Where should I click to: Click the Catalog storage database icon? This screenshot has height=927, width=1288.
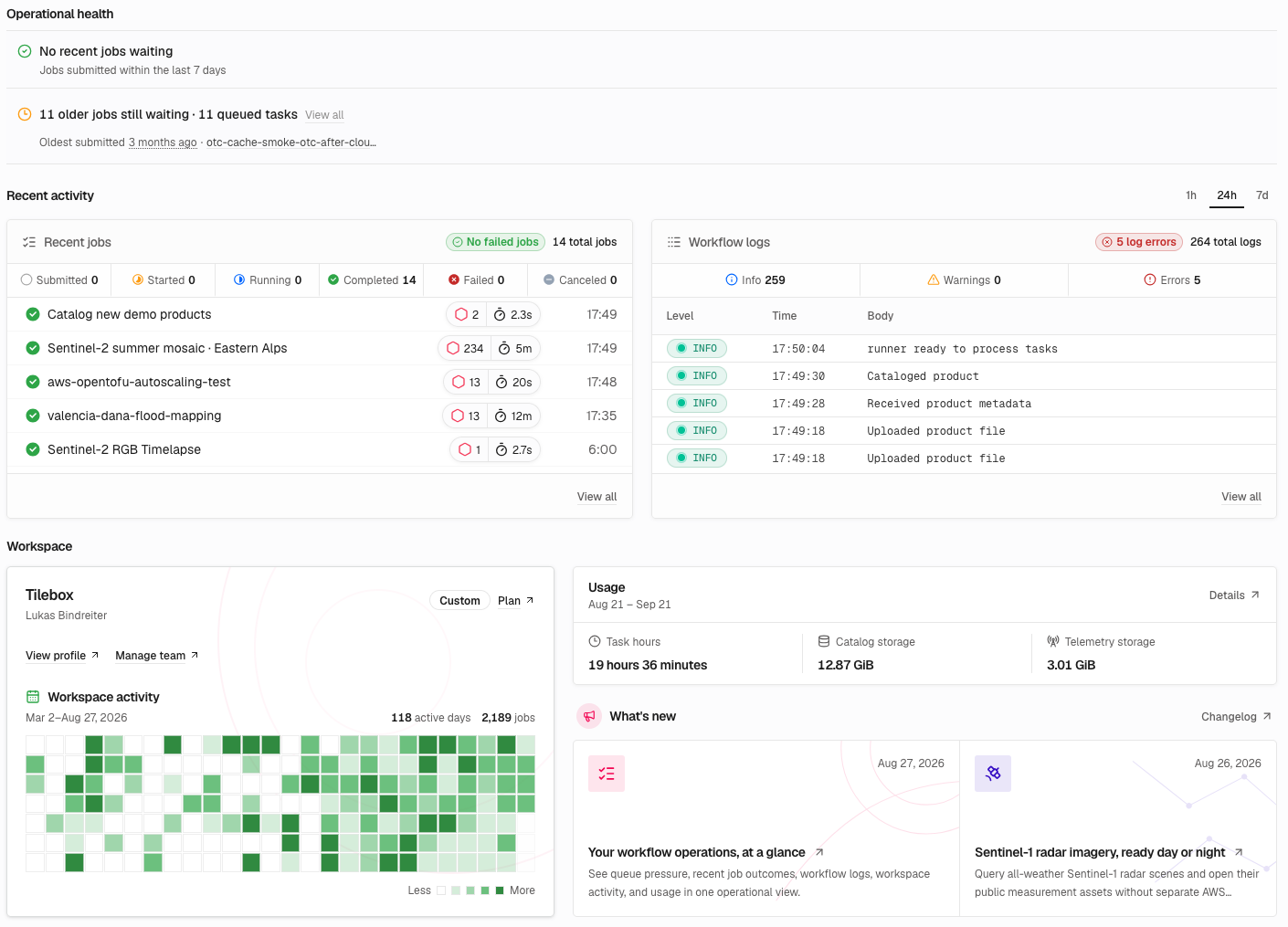(824, 641)
